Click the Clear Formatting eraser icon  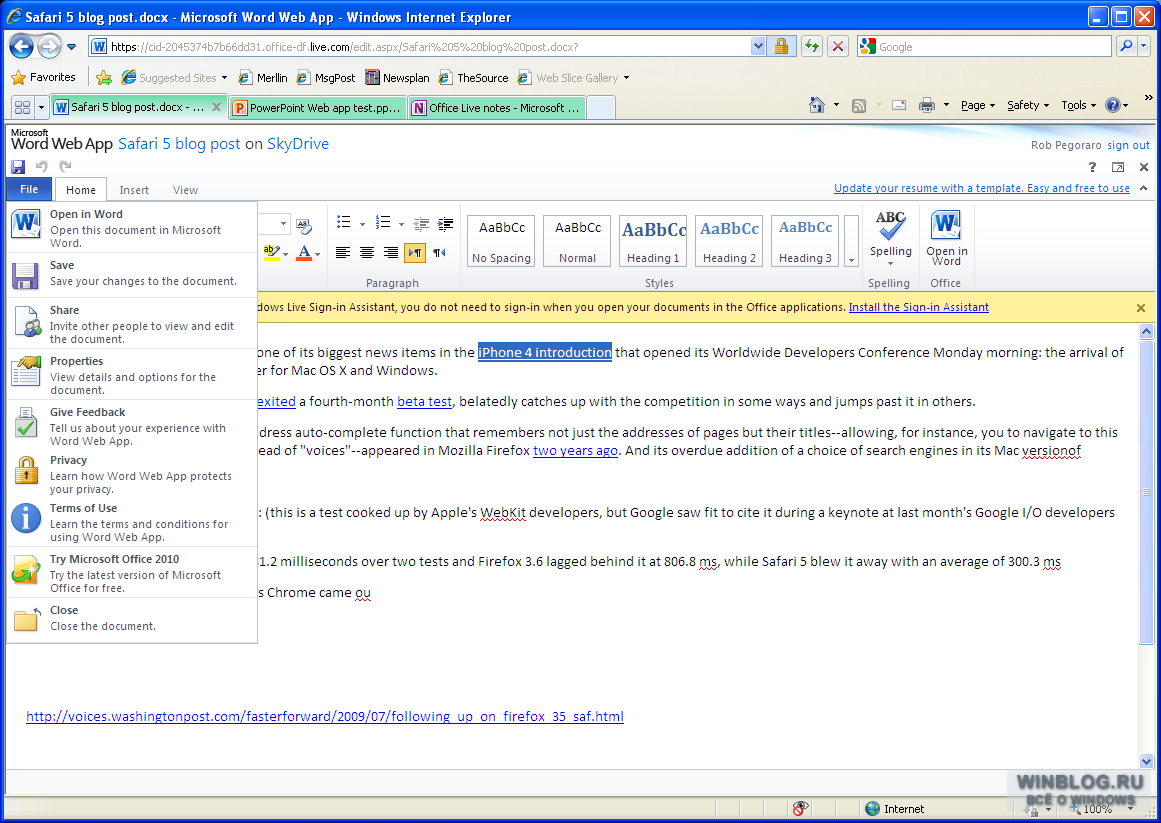point(304,225)
